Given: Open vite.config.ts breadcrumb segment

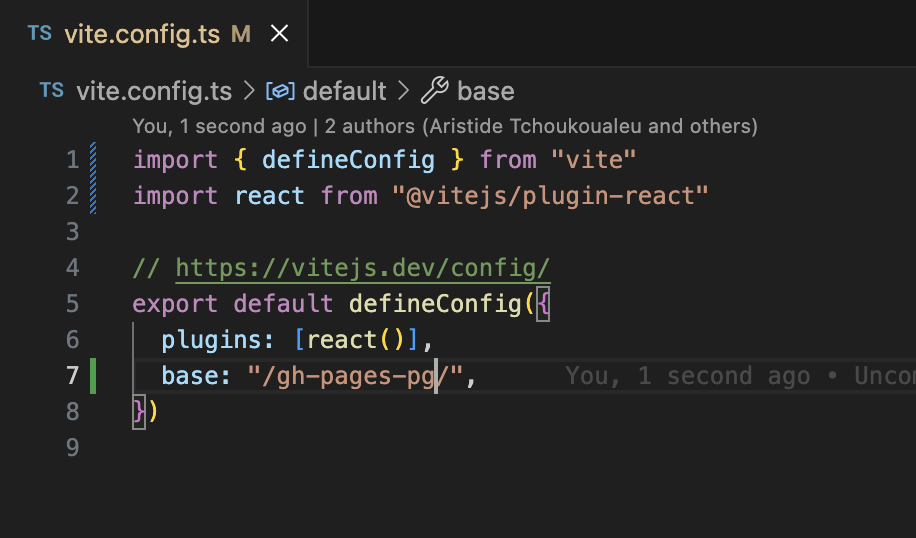Looking at the screenshot, I should (x=154, y=91).
